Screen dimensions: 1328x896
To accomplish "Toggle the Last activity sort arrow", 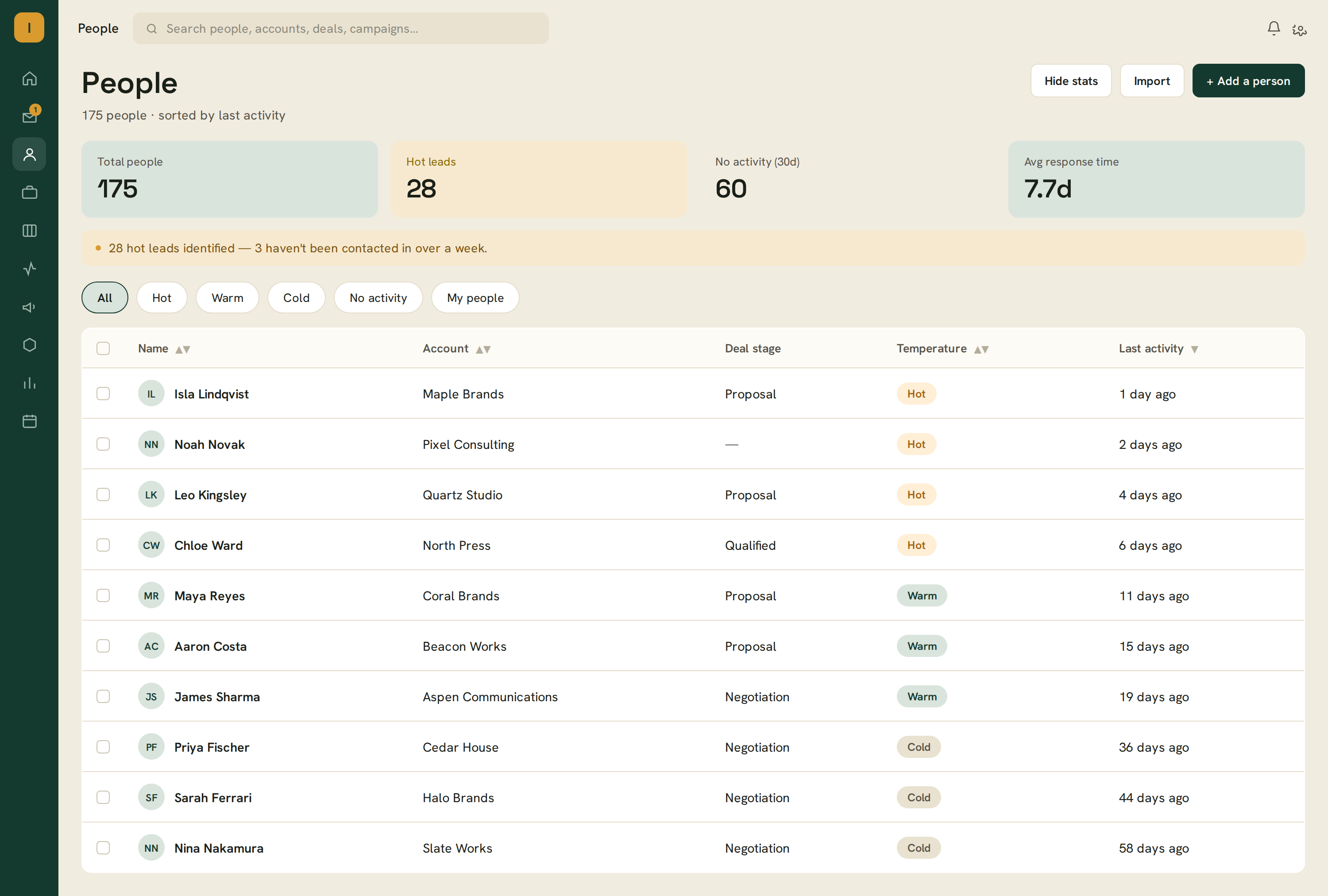I will click(x=1194, y=349).
